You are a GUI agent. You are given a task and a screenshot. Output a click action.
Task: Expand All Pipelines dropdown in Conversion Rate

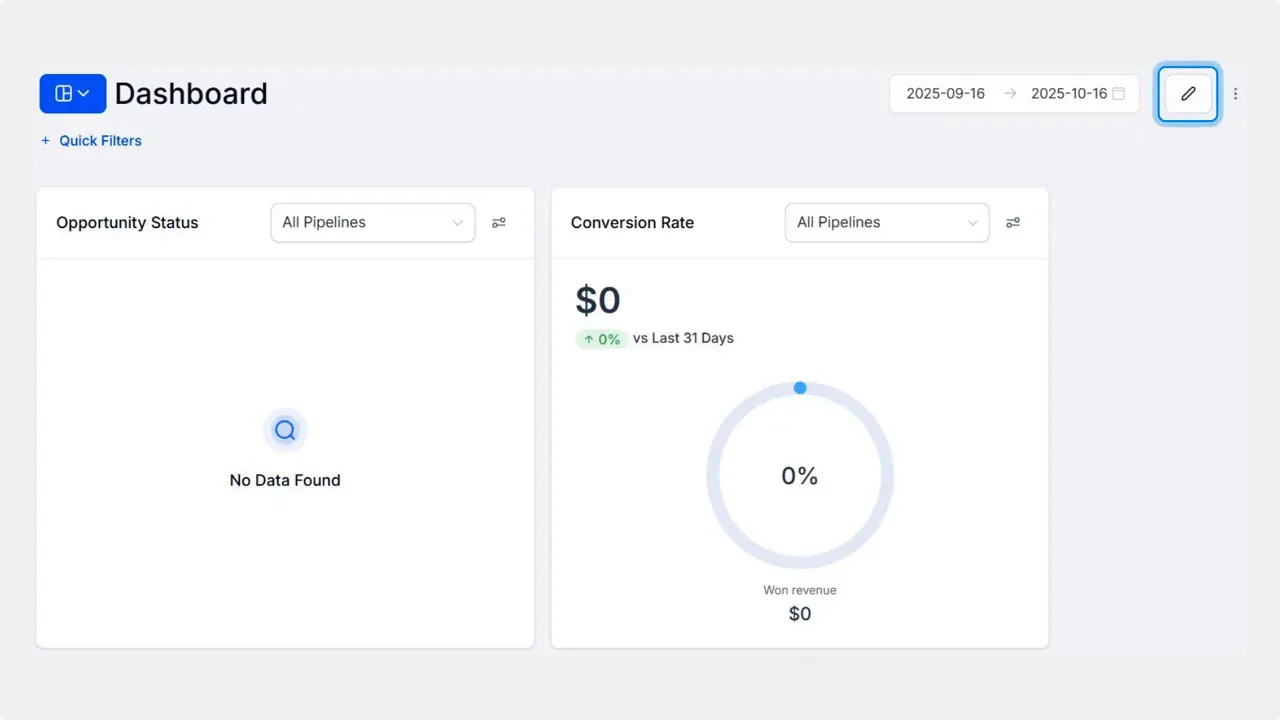[887, 223]
